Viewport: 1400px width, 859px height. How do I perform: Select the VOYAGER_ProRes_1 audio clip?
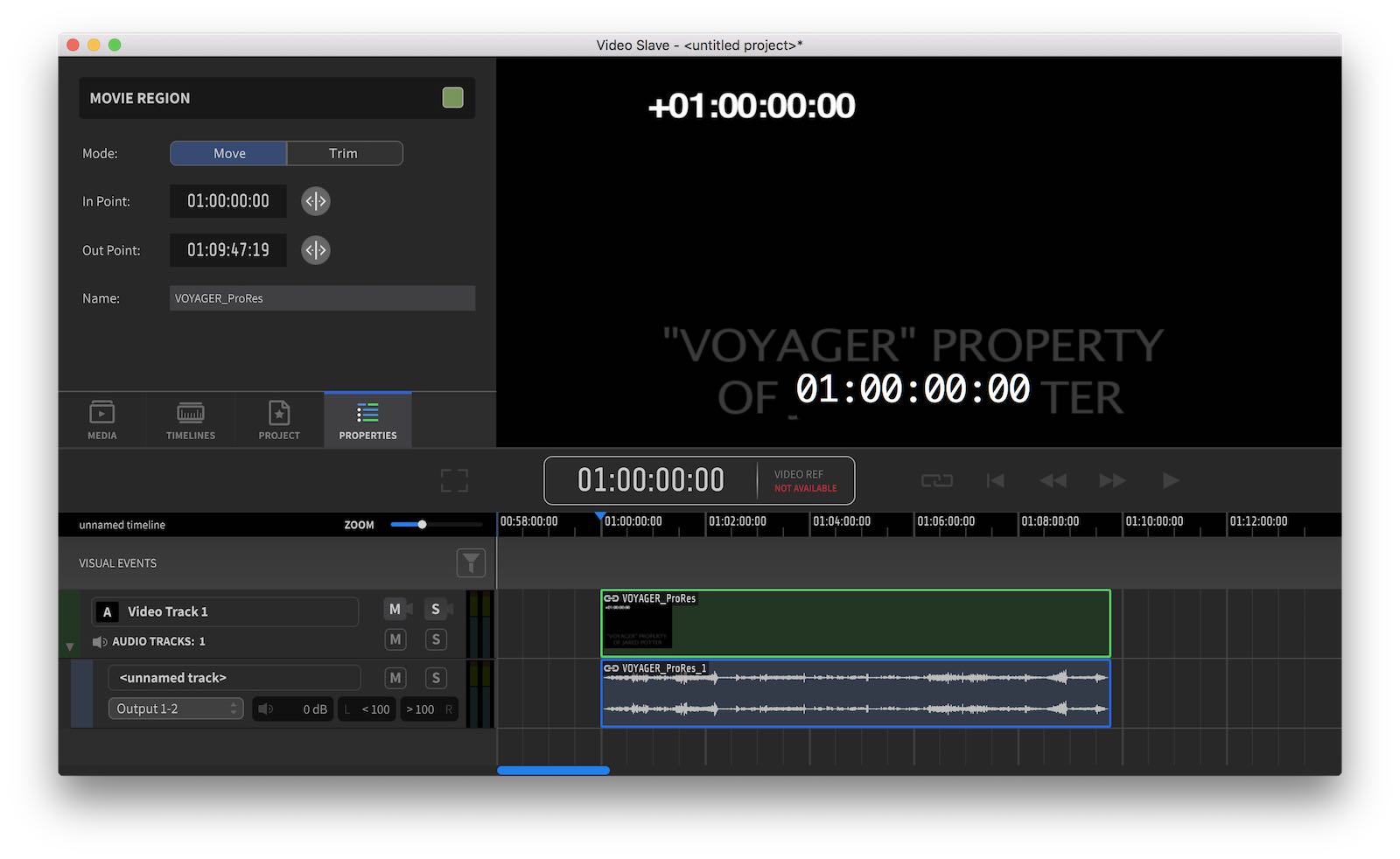pos(856,693)
